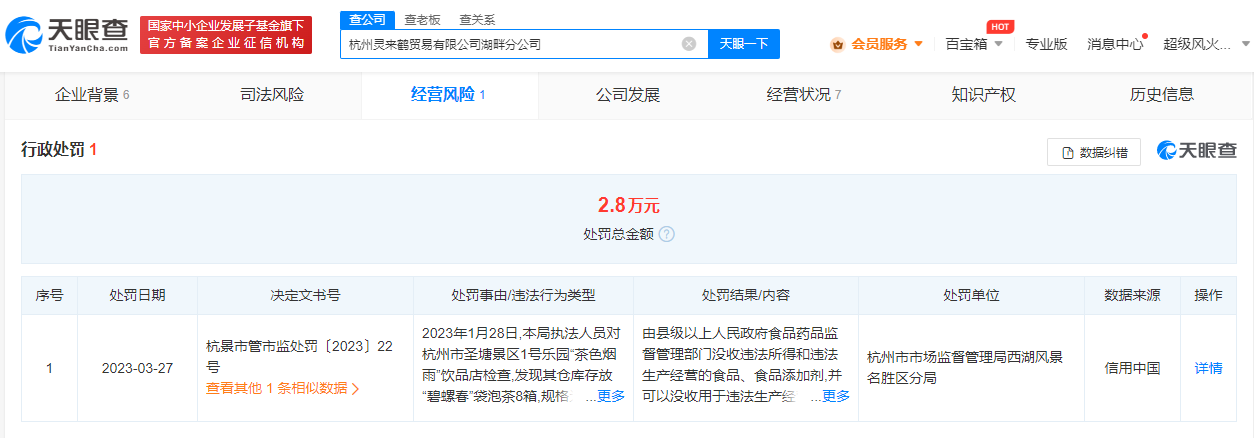The height and width of the screenshot is (438, 1254).
Task: Switch to the 查公司 search tab
Action: (x=366, y=20)
